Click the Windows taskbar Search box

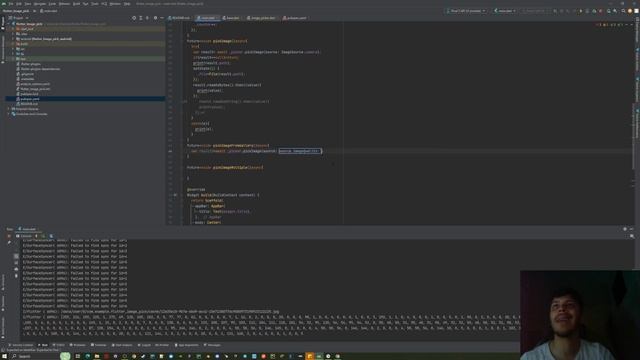(35, 356)
